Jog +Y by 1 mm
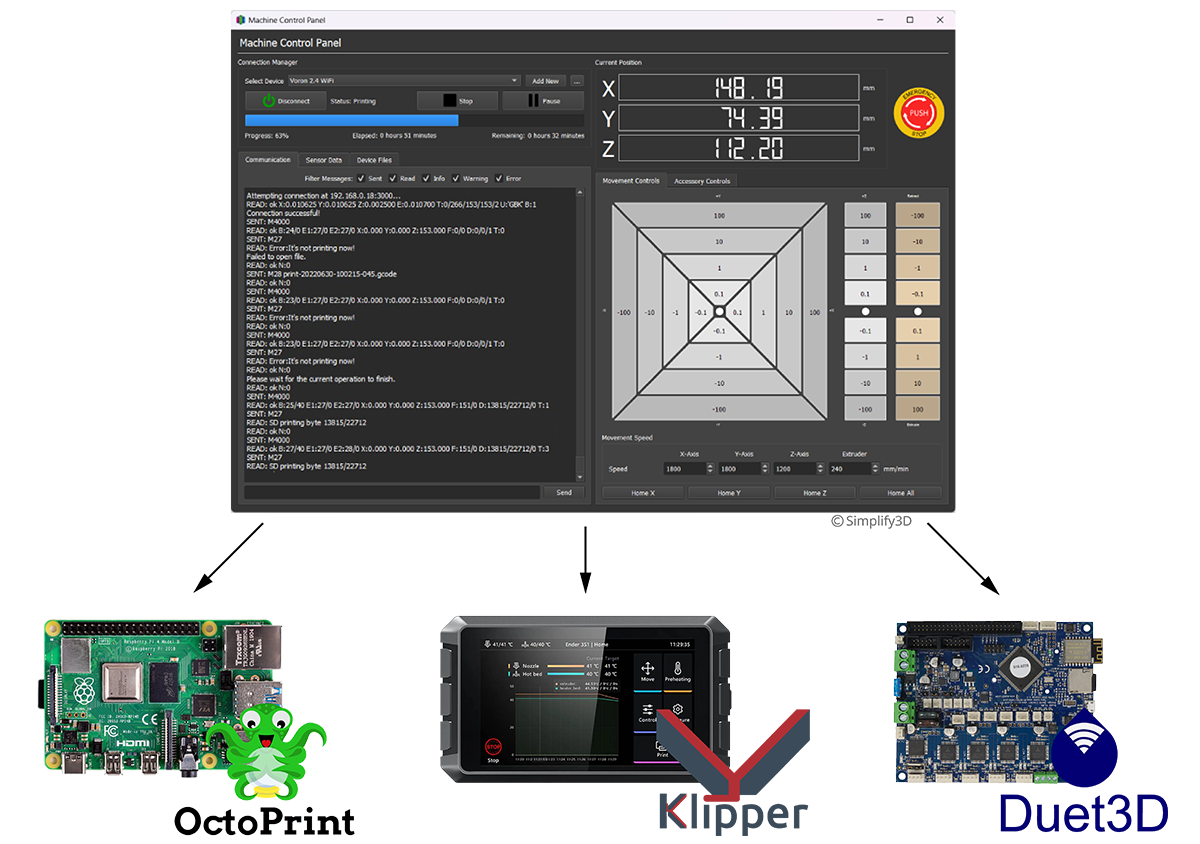This screenshot has height=844, width=1200. (x=719, y=268)
